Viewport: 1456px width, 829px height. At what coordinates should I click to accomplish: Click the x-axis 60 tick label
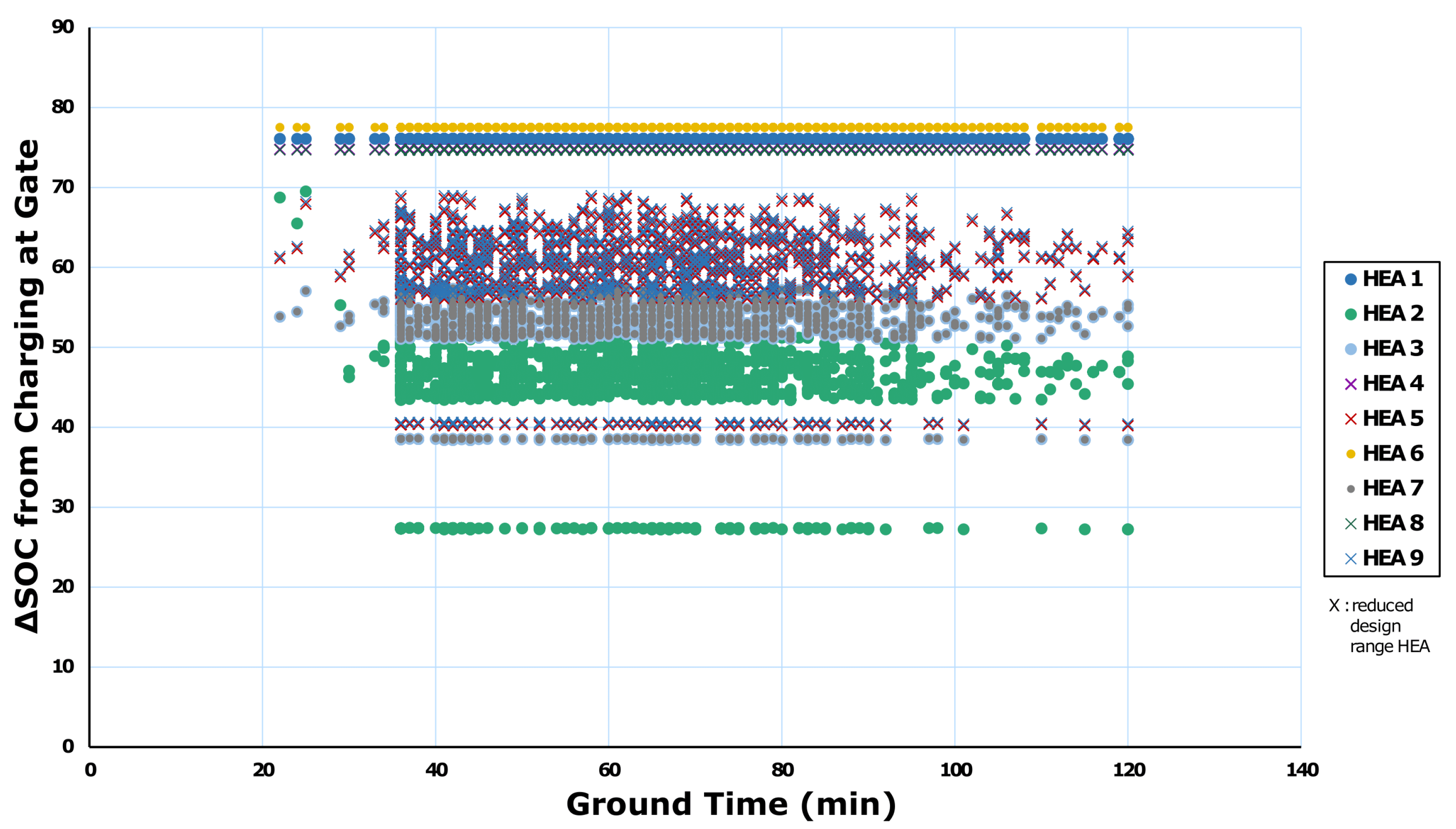(609, 770)
